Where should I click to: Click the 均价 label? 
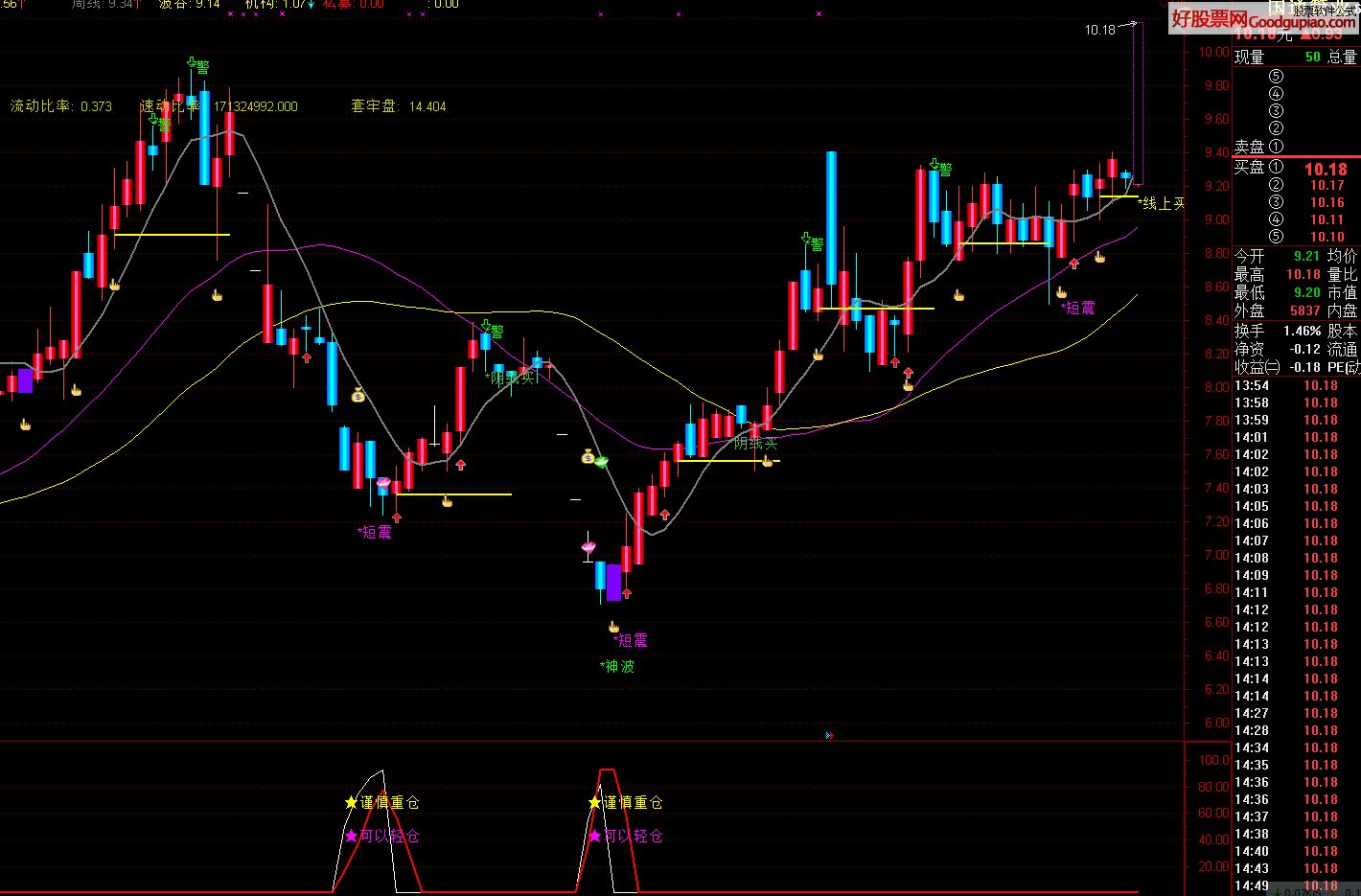click(x=1343, y=256)
